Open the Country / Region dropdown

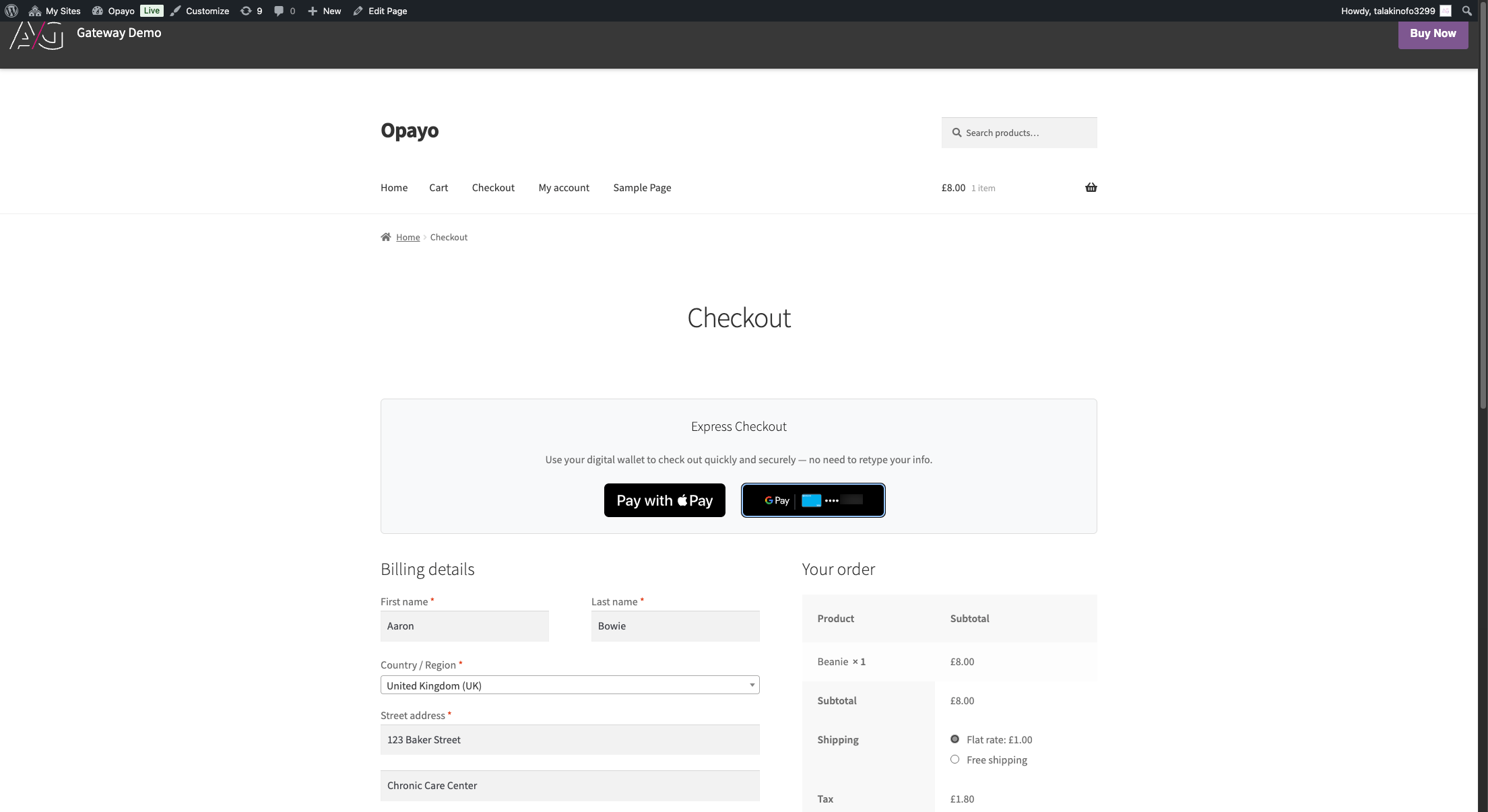[569, 685]
